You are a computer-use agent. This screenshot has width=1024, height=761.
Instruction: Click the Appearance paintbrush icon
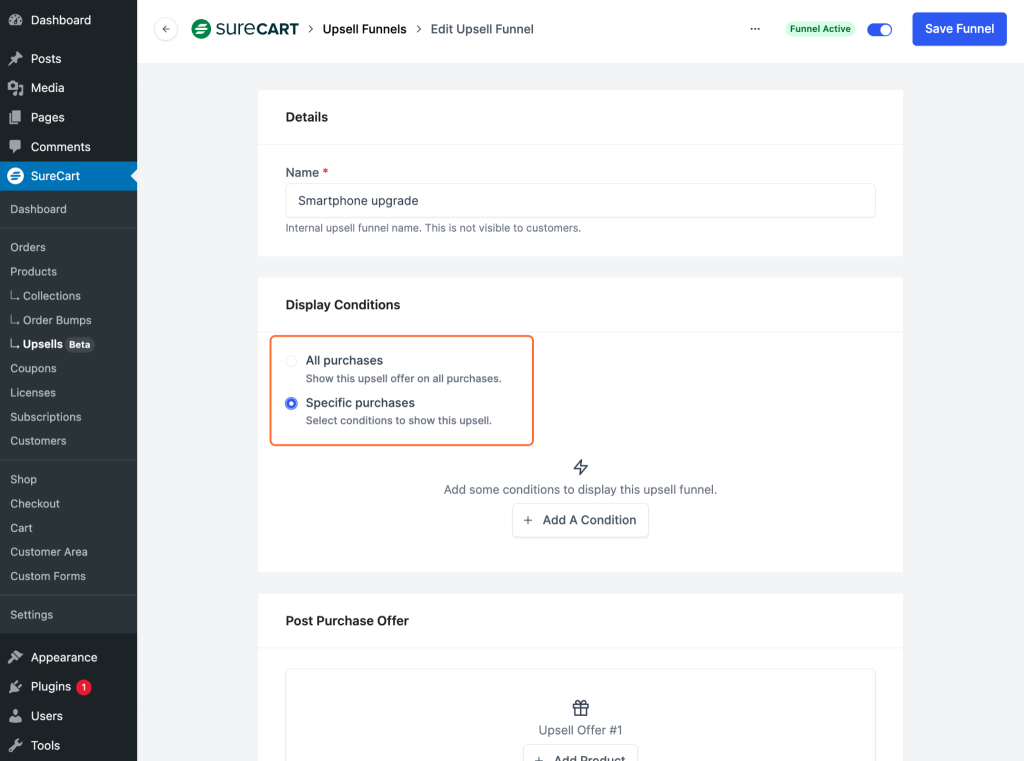(15, 658)
